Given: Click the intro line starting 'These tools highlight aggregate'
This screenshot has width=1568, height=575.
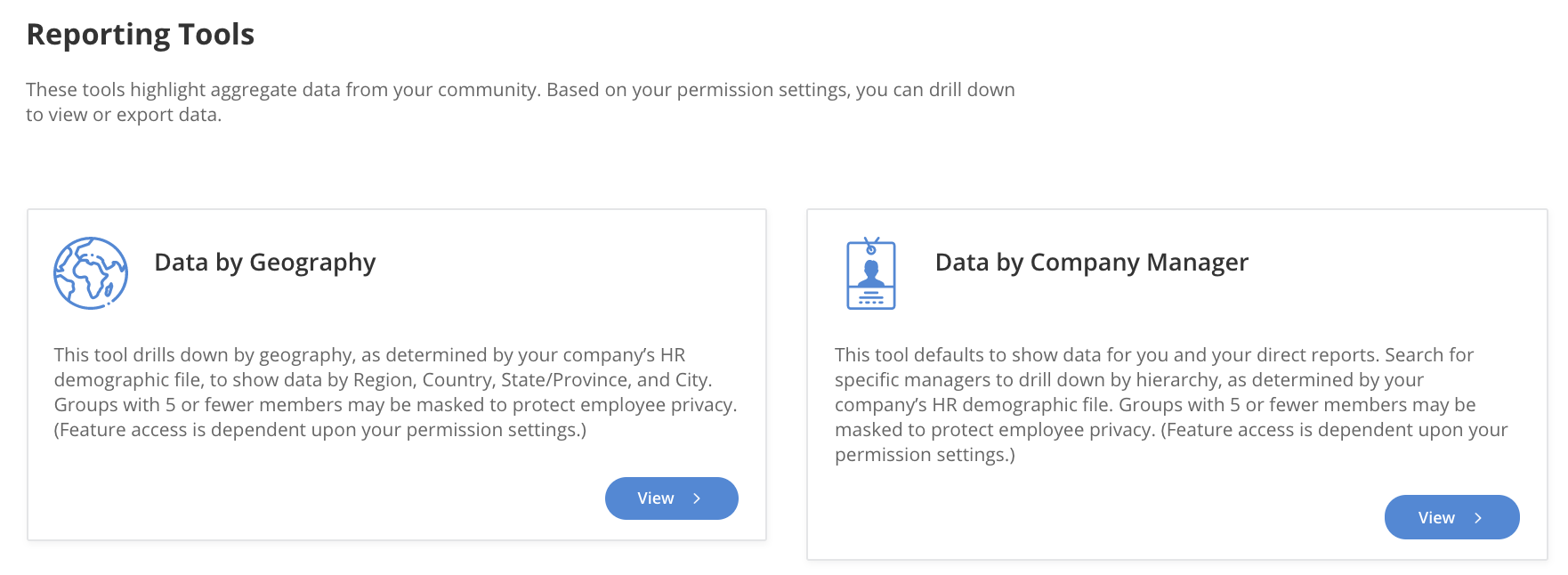Looking at the screenshot, I should (x=520, y=90).
